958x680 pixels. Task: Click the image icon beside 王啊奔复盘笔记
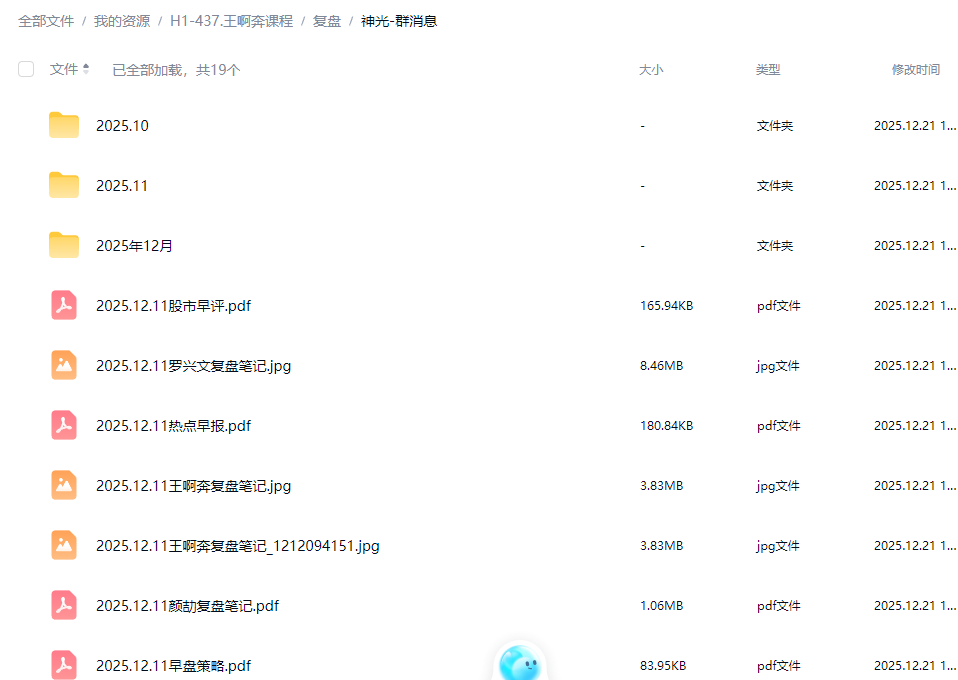point(64,485)
